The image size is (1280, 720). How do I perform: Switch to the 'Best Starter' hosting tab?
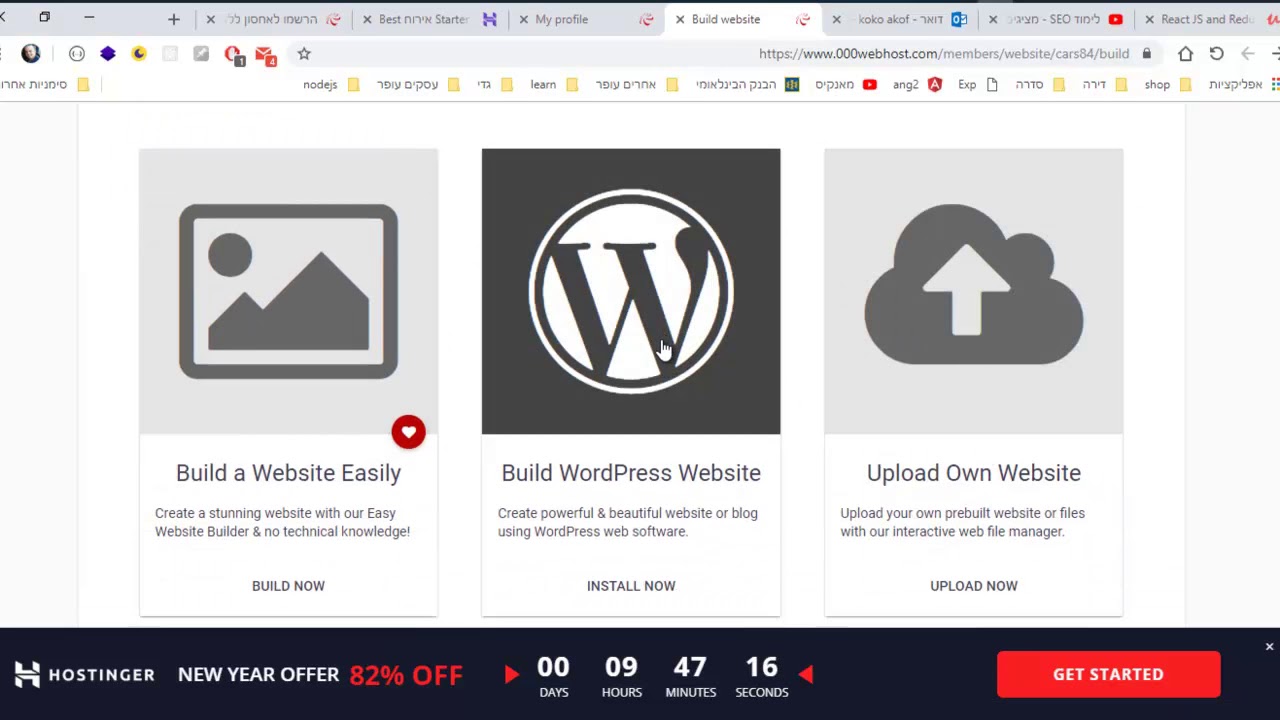point(430,19)
